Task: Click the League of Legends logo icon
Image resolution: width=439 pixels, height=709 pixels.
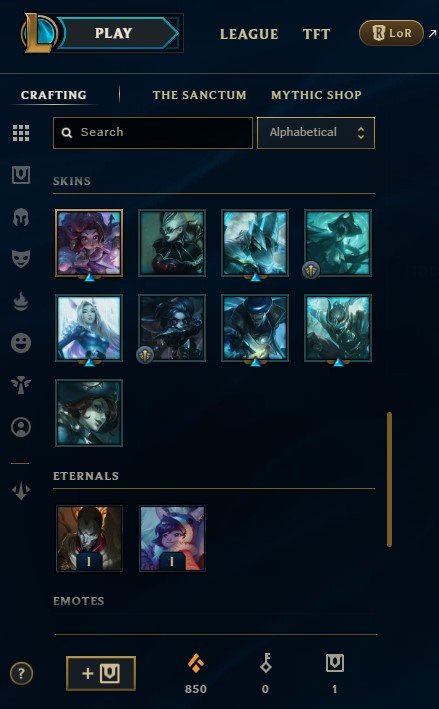Action: 38,33
